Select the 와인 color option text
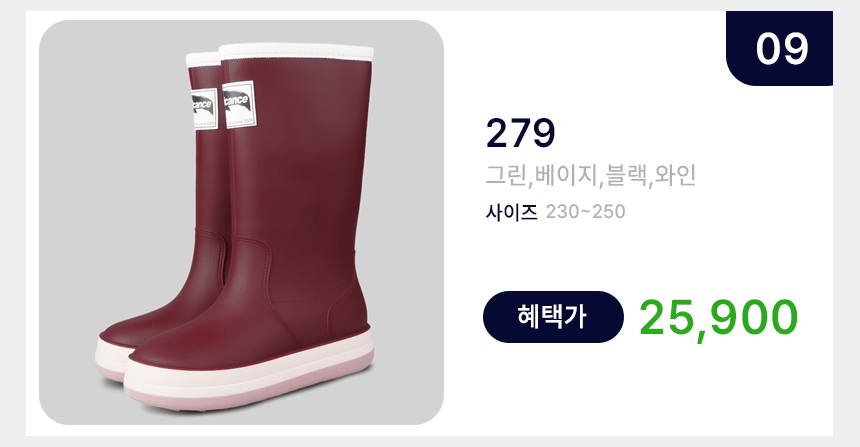 (674, 176)
